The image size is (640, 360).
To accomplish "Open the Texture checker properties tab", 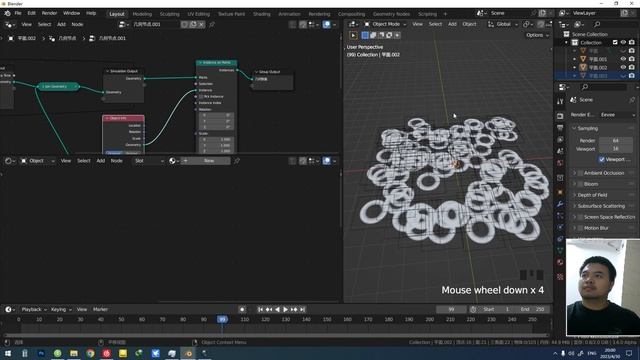I will point(560,277).
